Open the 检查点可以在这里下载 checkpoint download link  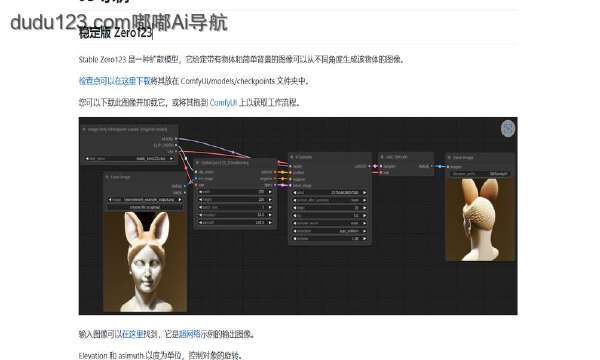pos(114,81)
